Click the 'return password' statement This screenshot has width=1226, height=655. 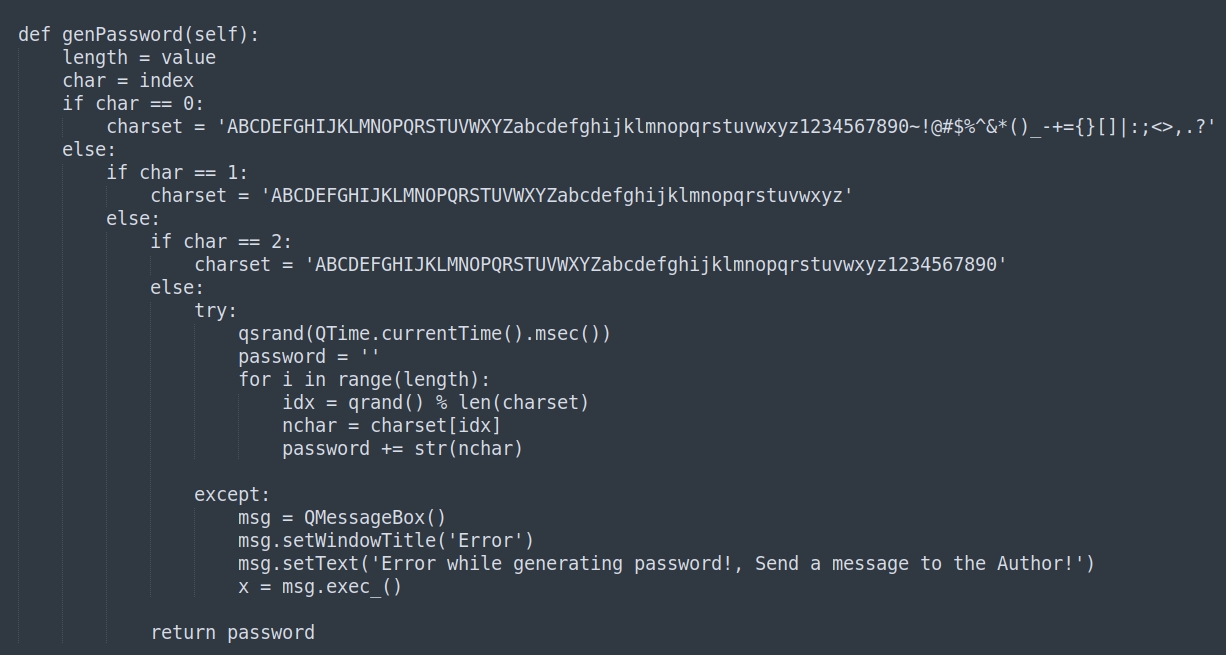232,633
